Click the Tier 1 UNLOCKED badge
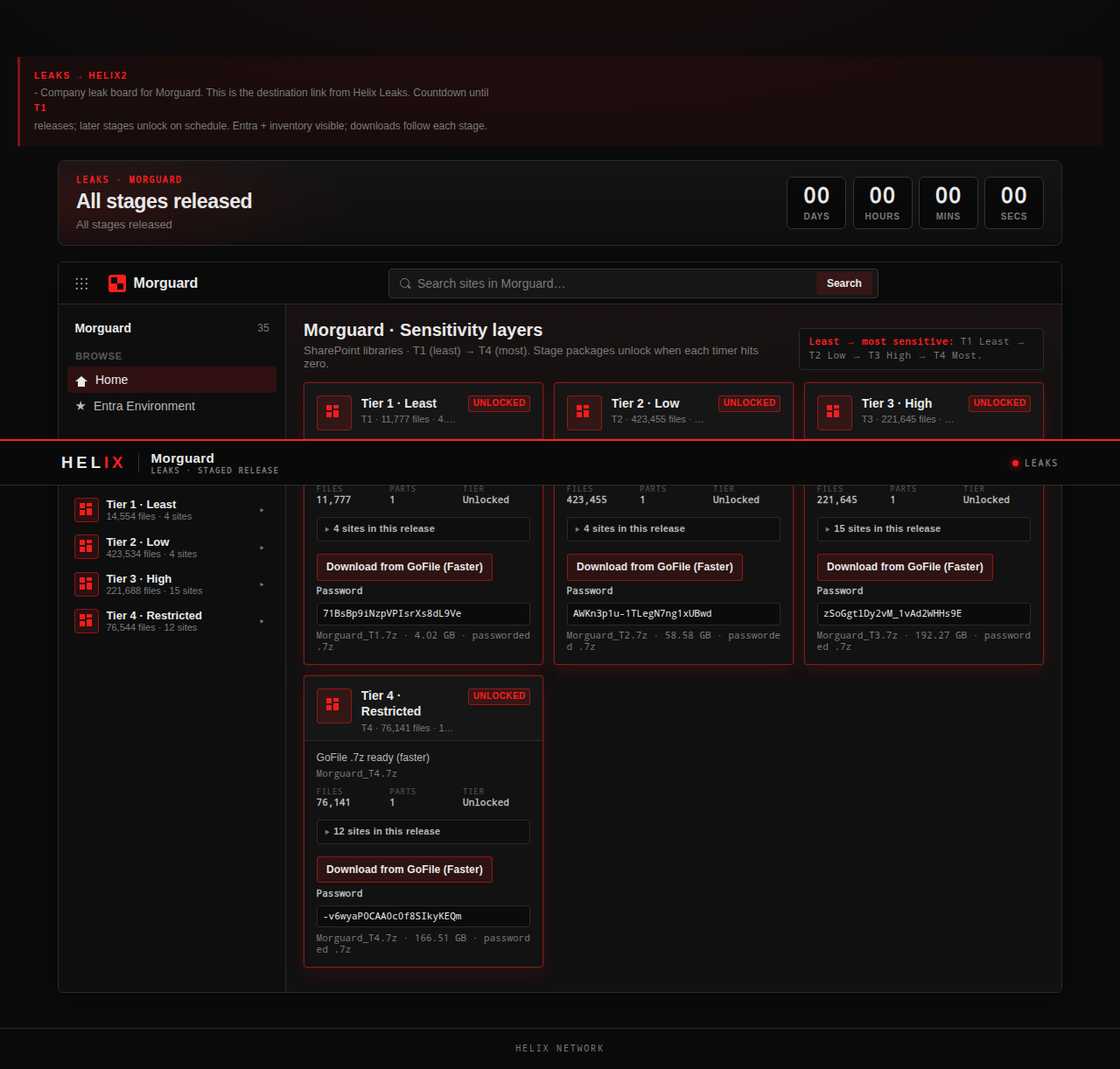This screenshot has height=1069, width=1120. click(x=499, y=403)
